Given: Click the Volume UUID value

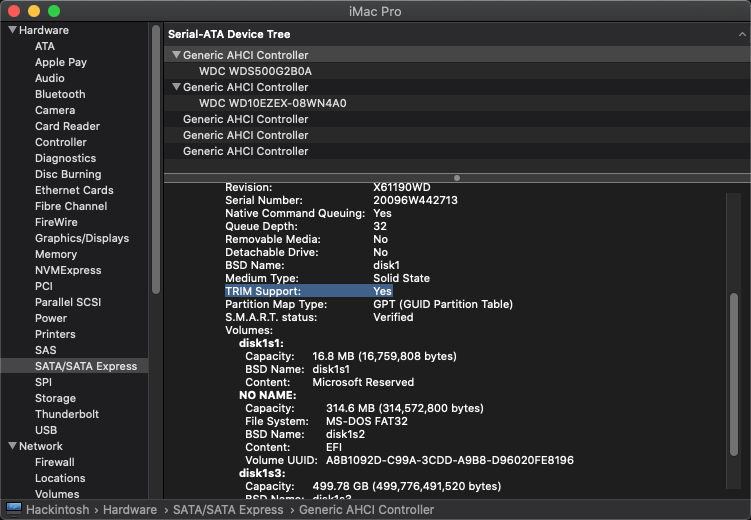Looking at the screenshot, I should click(450, 460).
